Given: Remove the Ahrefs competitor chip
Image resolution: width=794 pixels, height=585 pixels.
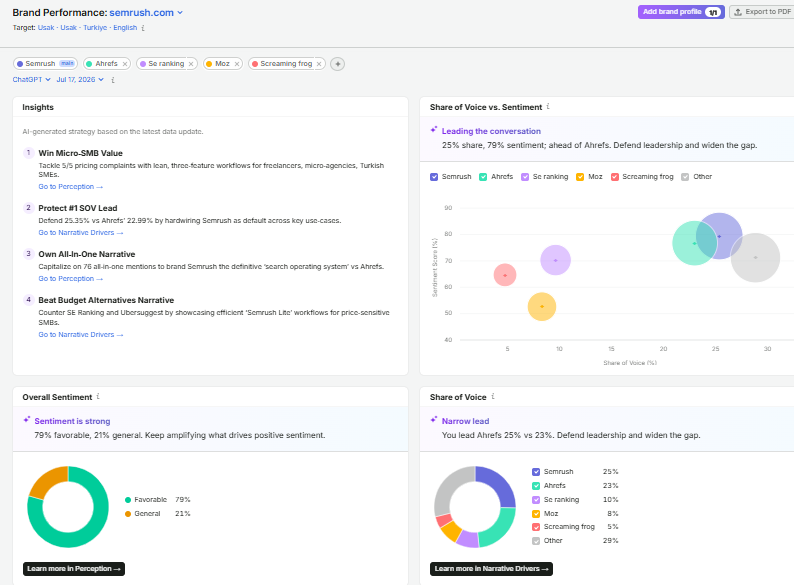Looking at the screenshot, I should click(125, 64).
